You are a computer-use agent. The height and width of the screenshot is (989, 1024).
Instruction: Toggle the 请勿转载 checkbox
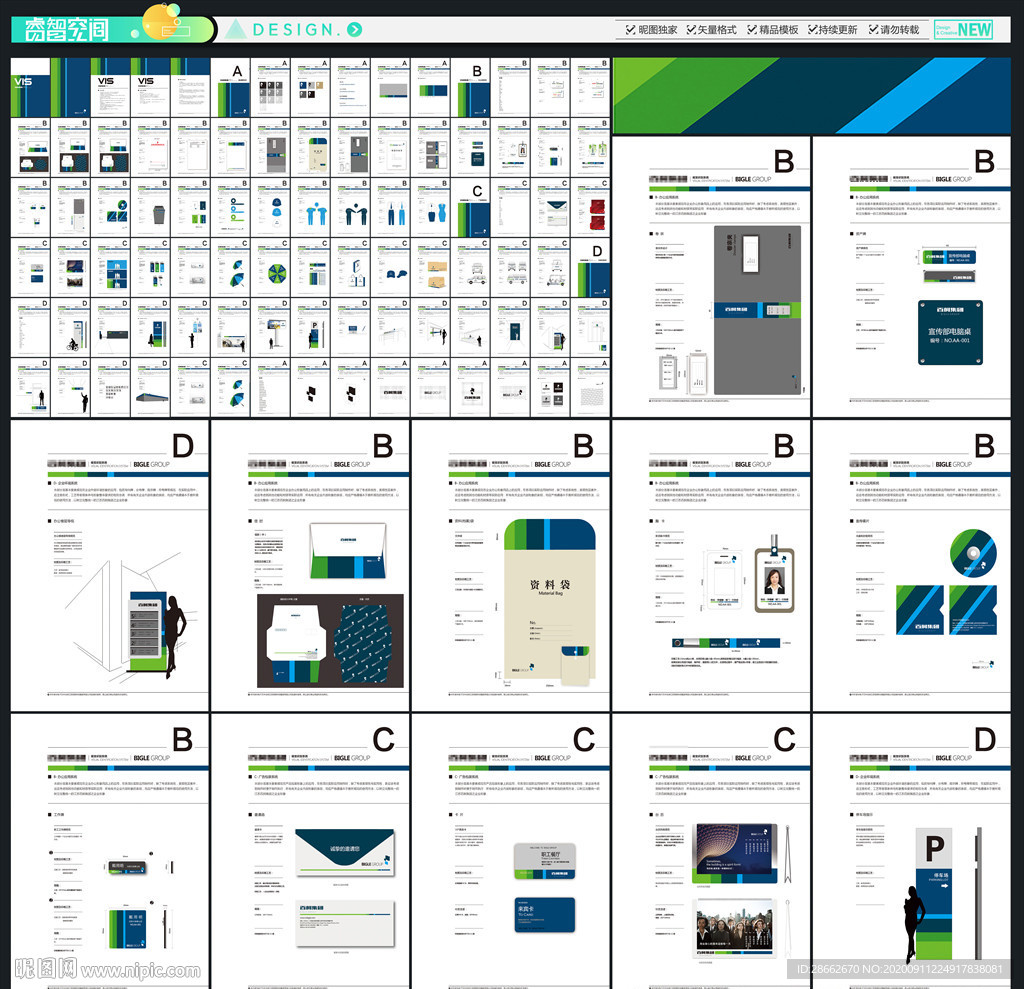[x=873, y=30]
